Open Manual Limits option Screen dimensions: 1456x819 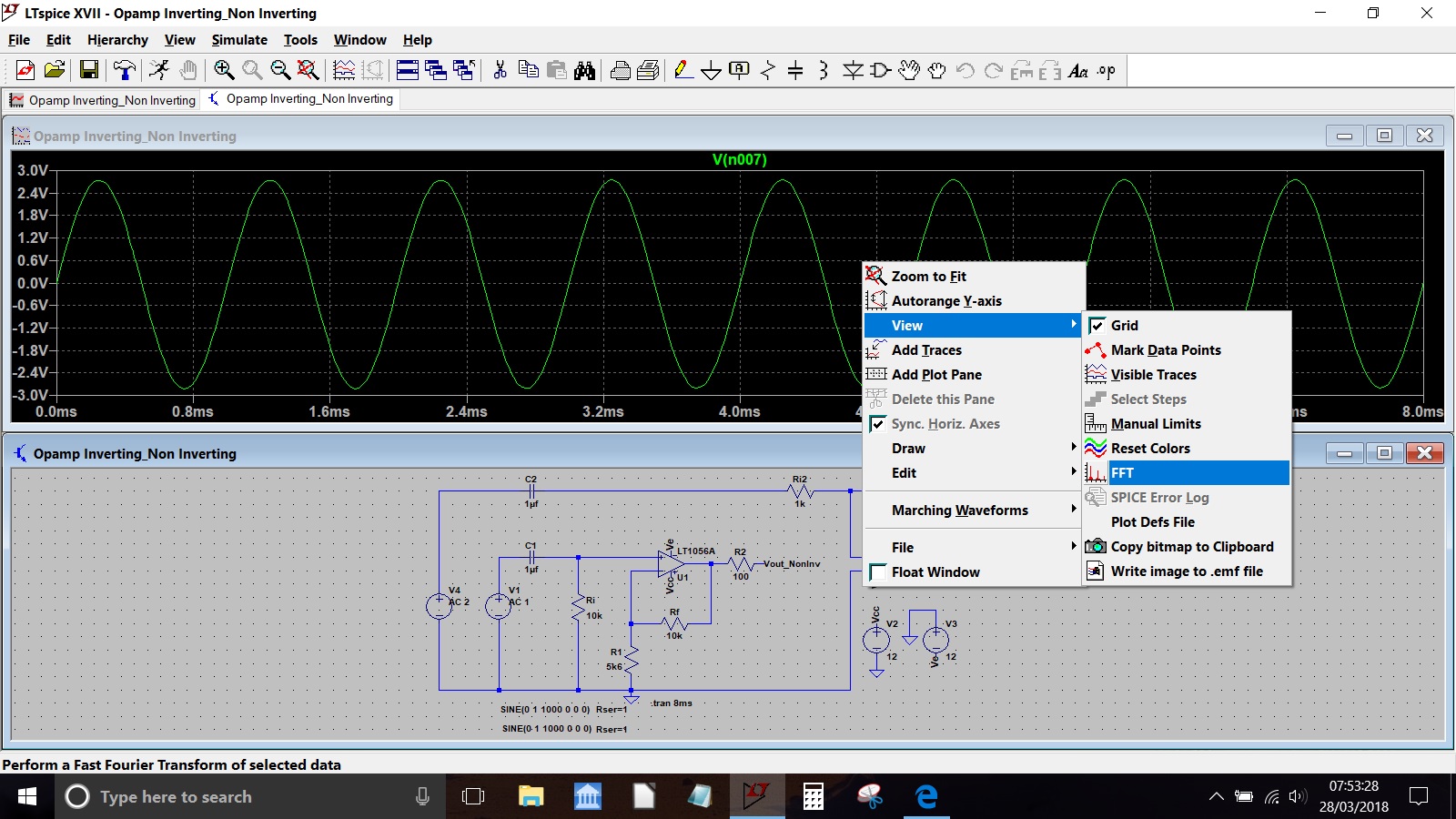[x=1187, y=424]
